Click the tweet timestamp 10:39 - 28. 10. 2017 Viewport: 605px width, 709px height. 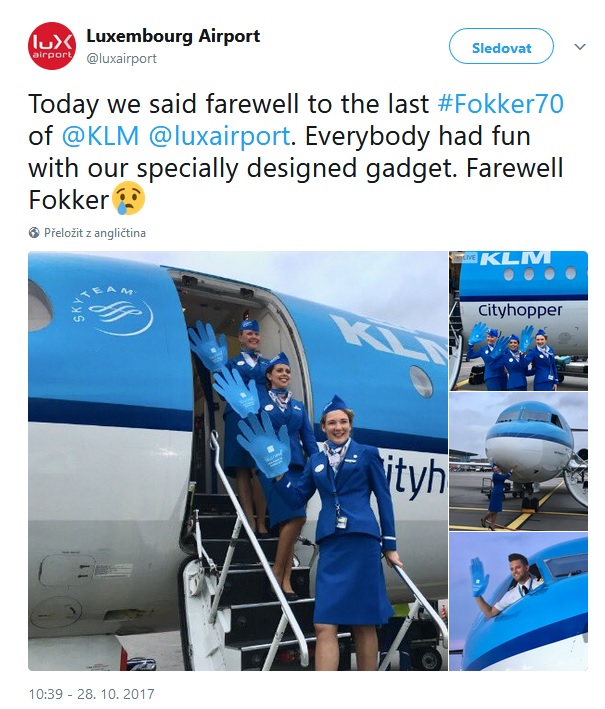pyautogui.click(x=91, y=694)
